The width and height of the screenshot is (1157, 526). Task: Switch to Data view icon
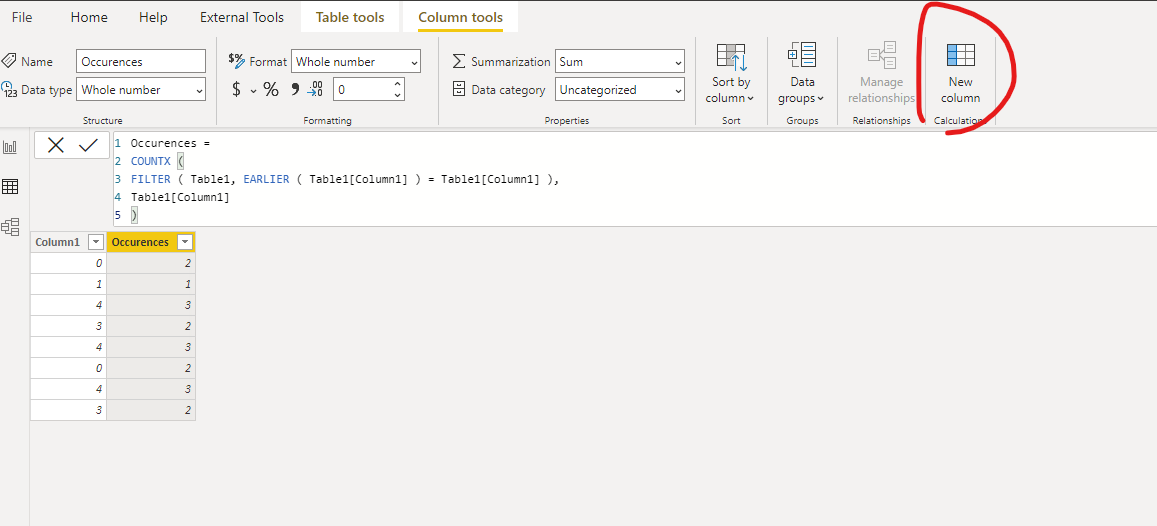pos(10,187)
